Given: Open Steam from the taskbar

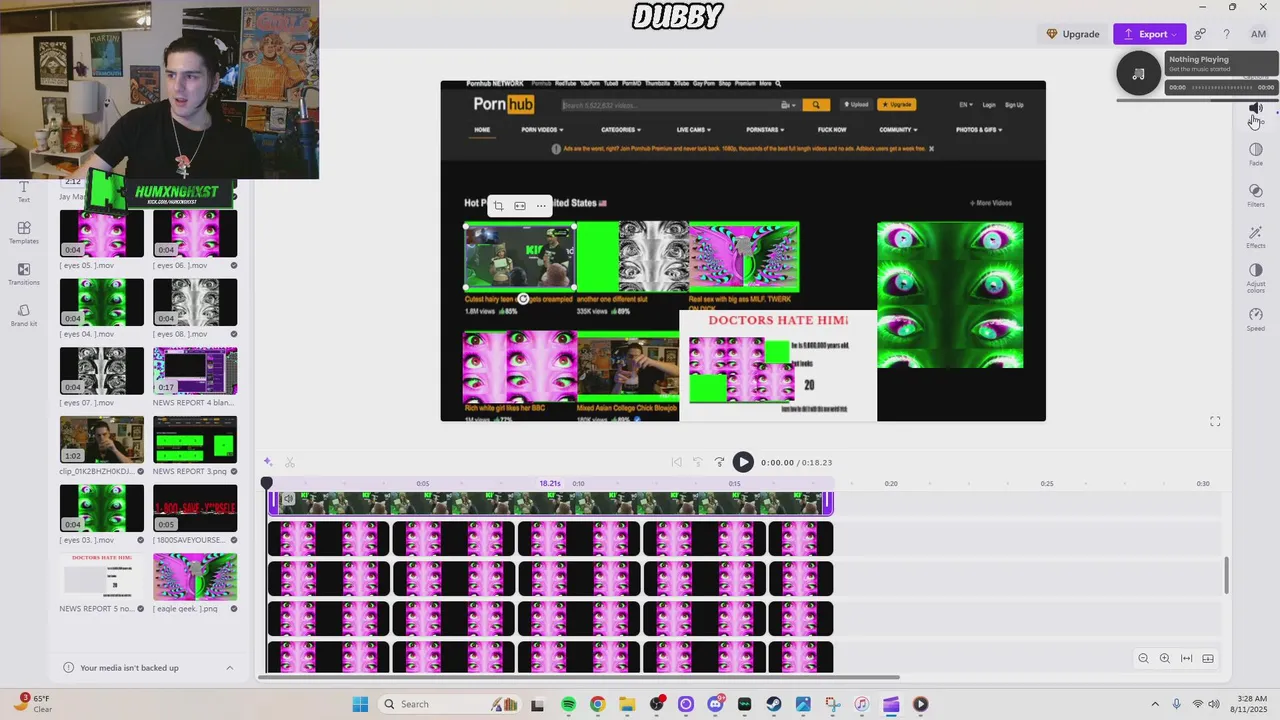Looking at the screenshot, I should 774,704.
